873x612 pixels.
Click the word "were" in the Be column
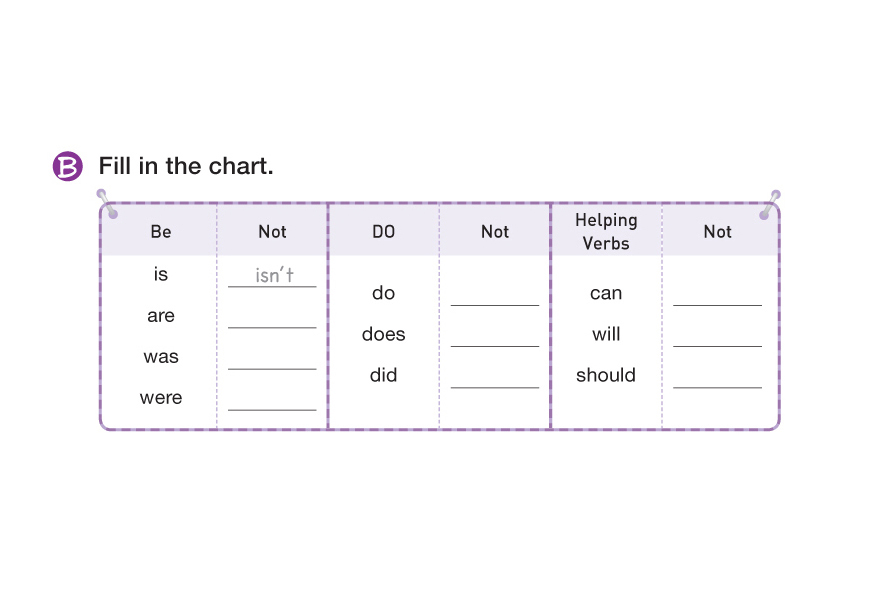click(161, 398)
